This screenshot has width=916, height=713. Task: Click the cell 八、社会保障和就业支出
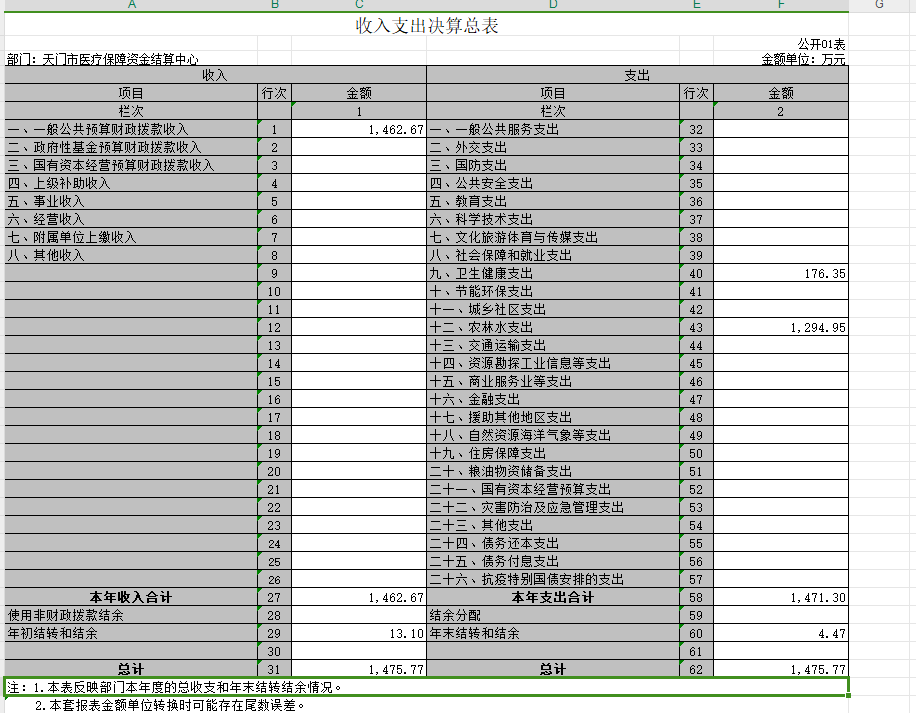(x=553, y=255)
